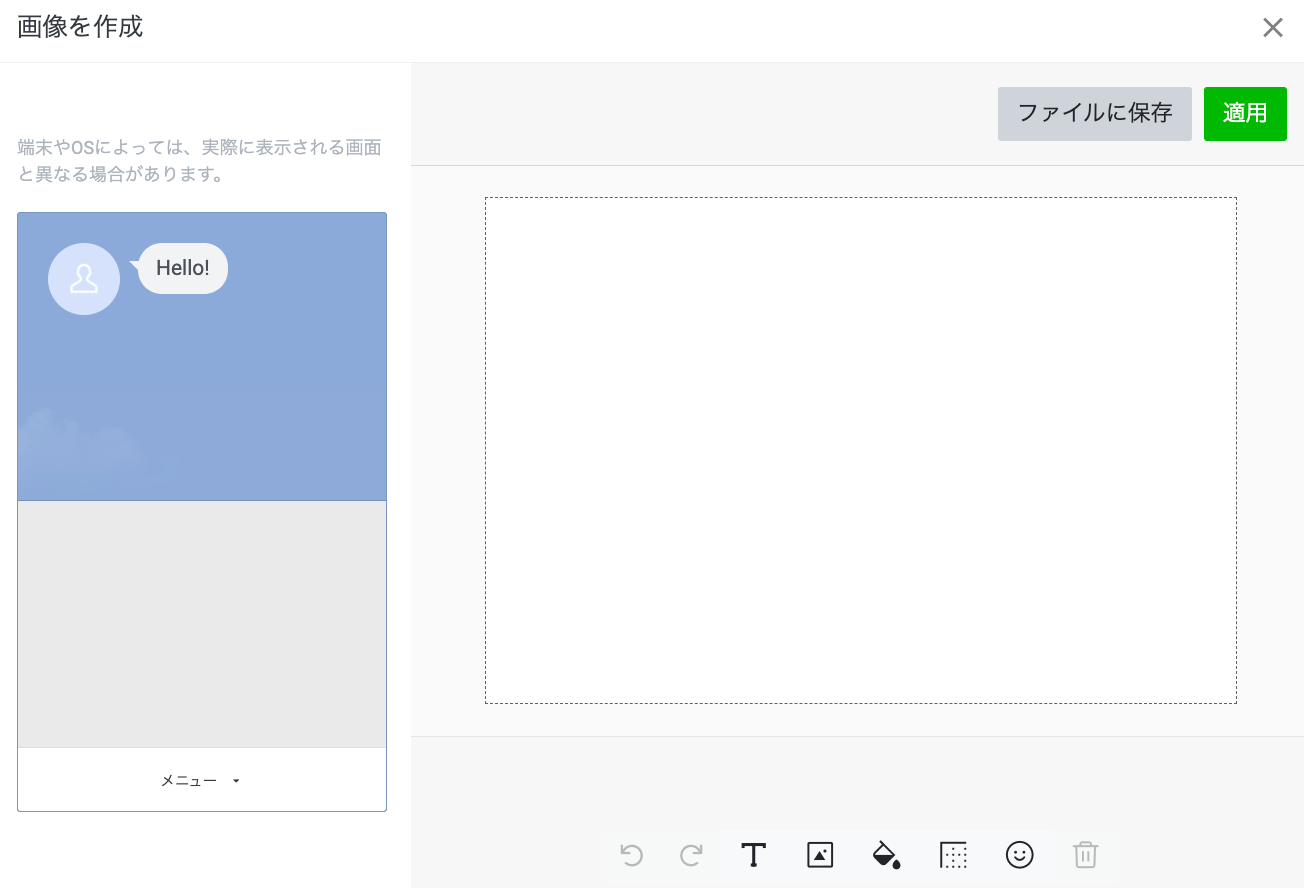Choose the paint bucket fill tool
1304x888 pixels.
pyautogui.click(x=886, y=855)
